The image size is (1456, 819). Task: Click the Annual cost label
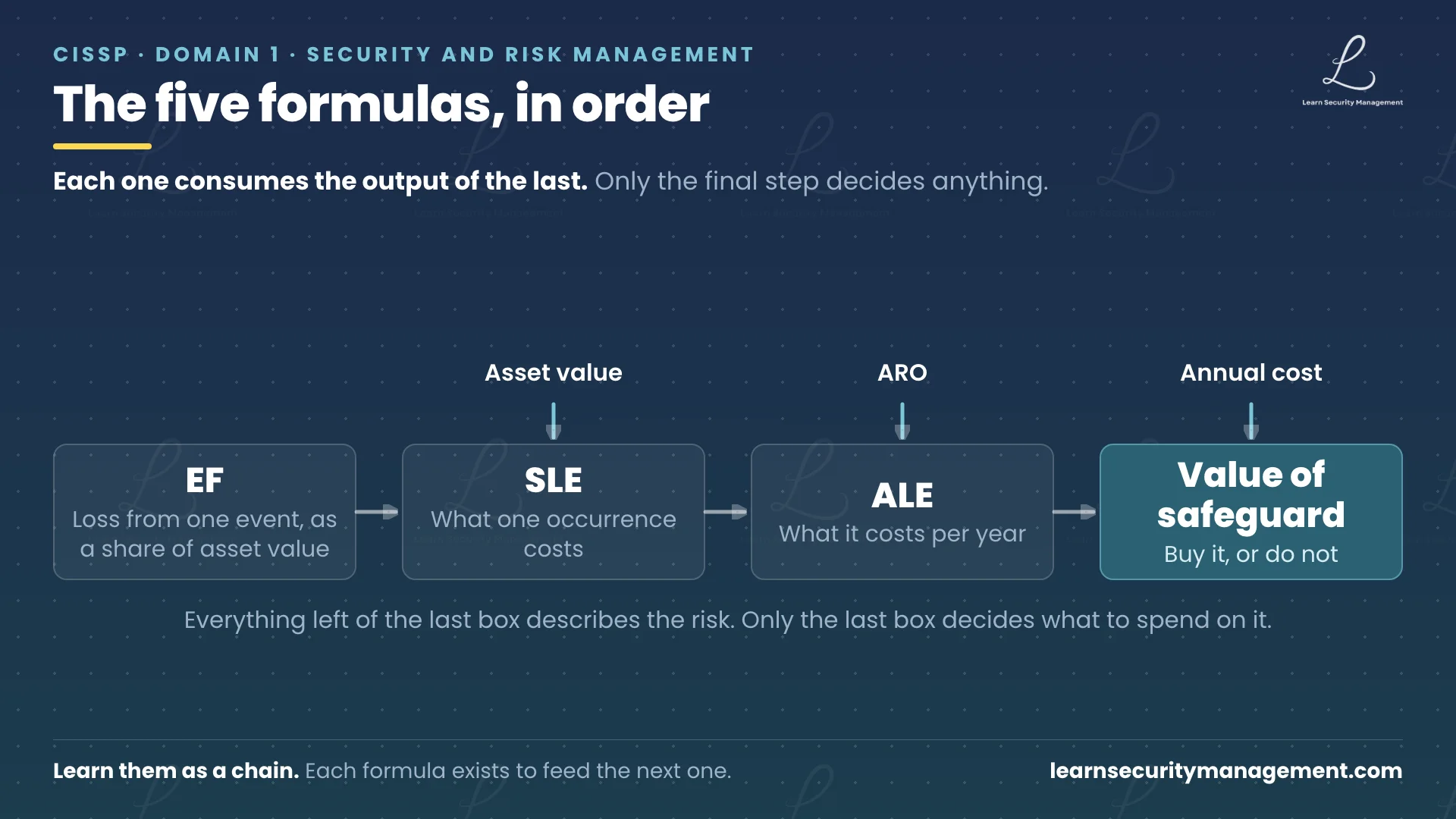[1251, 372]
